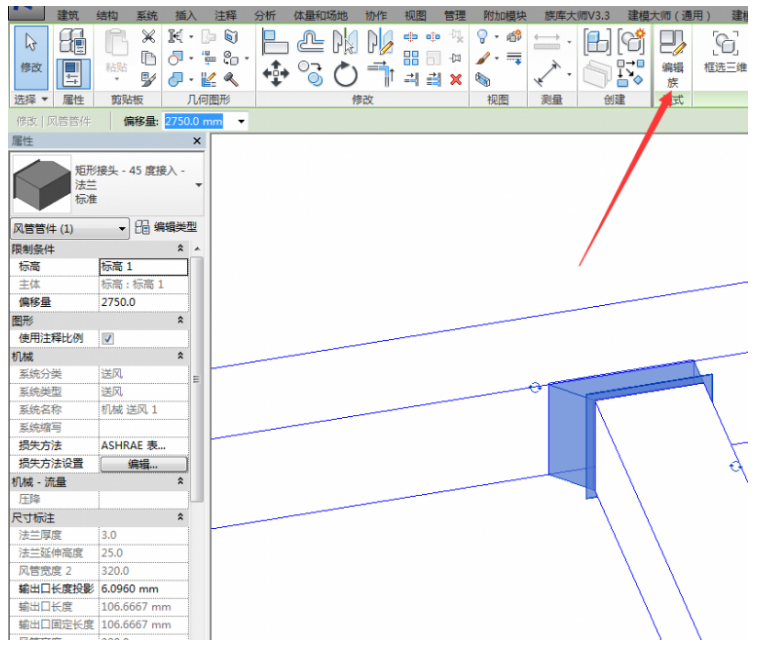Click the Rotate tool icon
765x645 pixels.
[x=346, y=74]
